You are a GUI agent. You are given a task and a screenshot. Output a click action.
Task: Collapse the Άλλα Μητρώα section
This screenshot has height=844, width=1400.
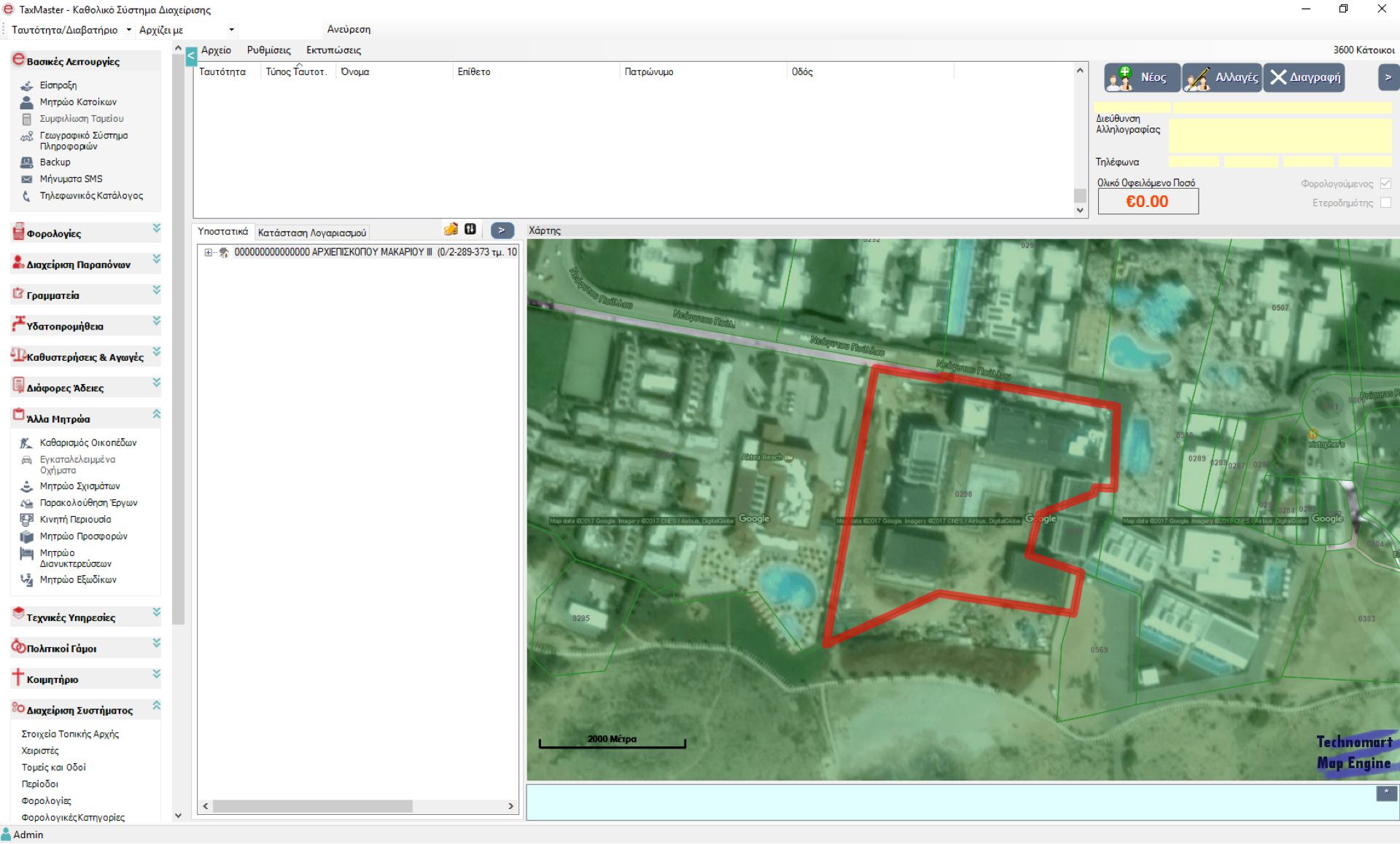[x=156, y=414]
